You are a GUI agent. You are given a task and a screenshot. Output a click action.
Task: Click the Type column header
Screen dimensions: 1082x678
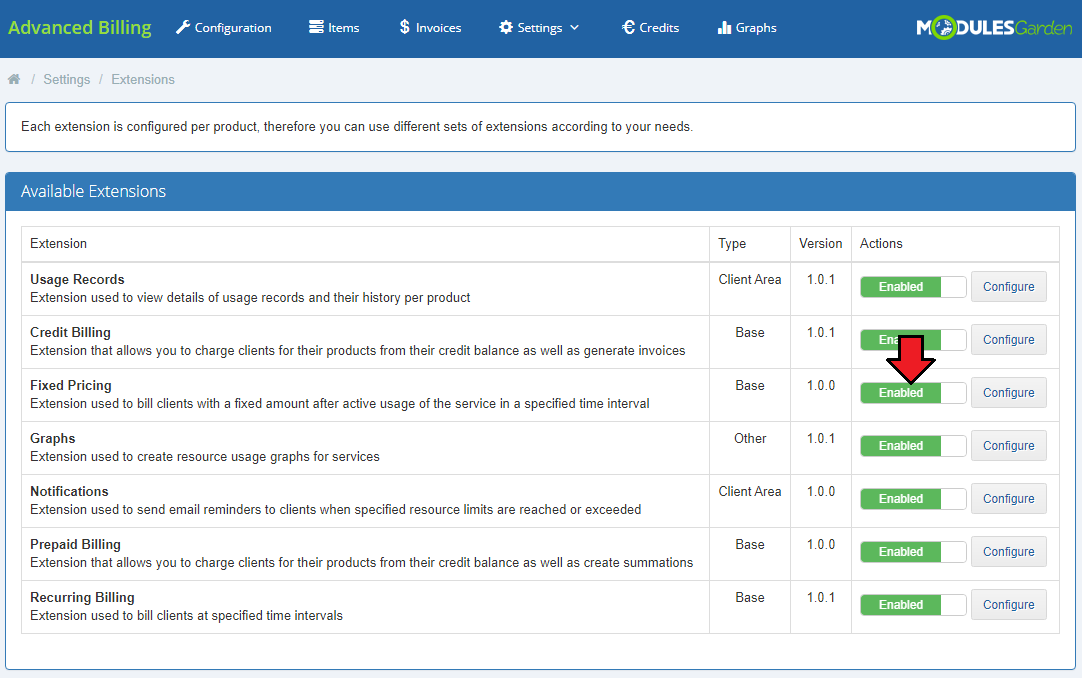pos(731,243)
